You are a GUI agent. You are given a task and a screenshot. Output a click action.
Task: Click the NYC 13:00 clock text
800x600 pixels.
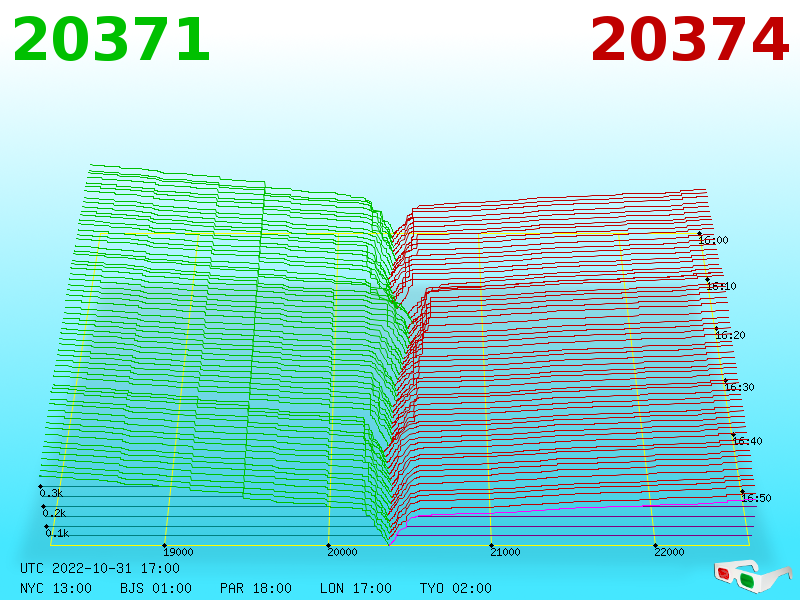click(x=56, y=588)
